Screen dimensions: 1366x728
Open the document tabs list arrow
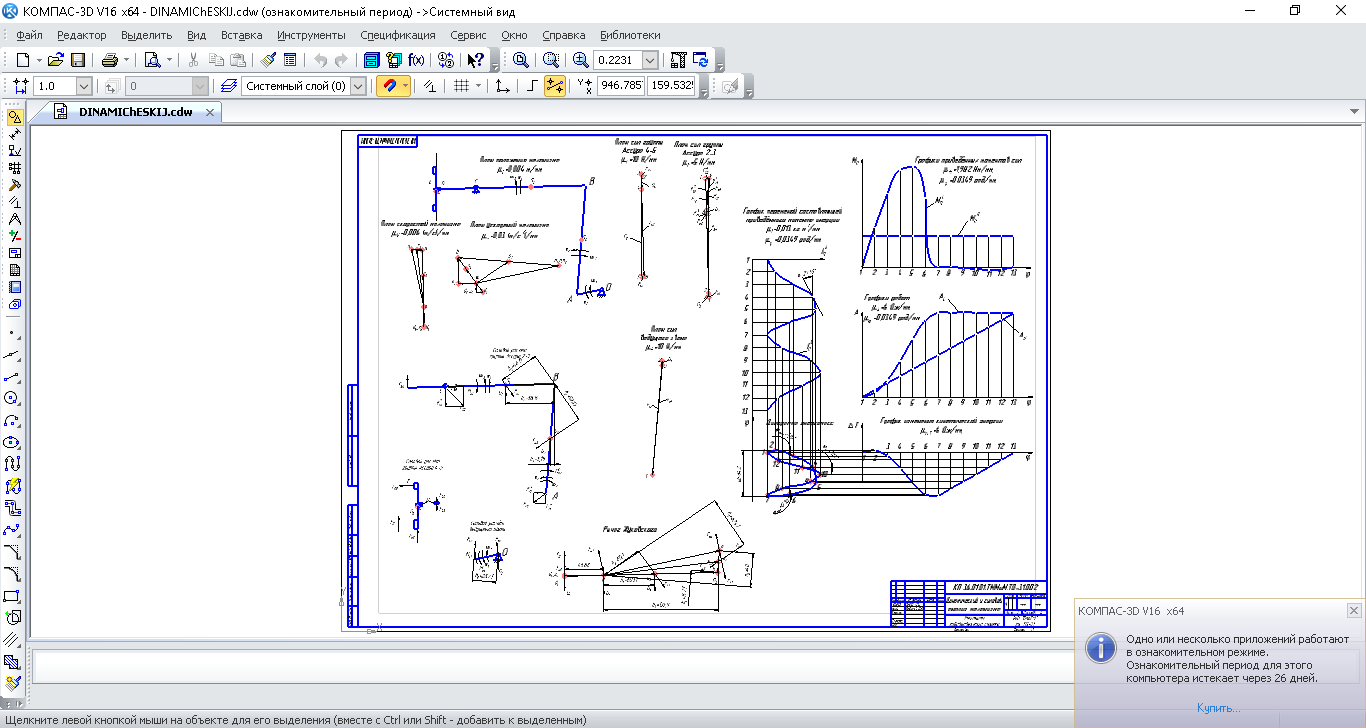[1354, 112]
